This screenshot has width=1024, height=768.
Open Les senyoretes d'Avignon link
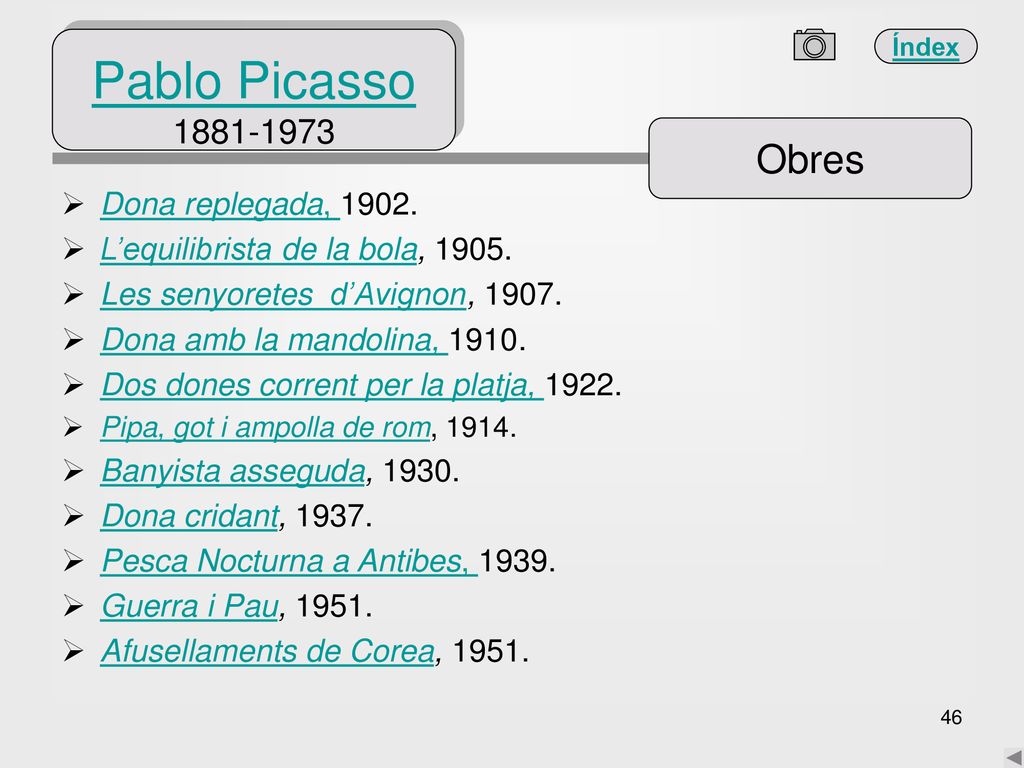pos(284,295)
